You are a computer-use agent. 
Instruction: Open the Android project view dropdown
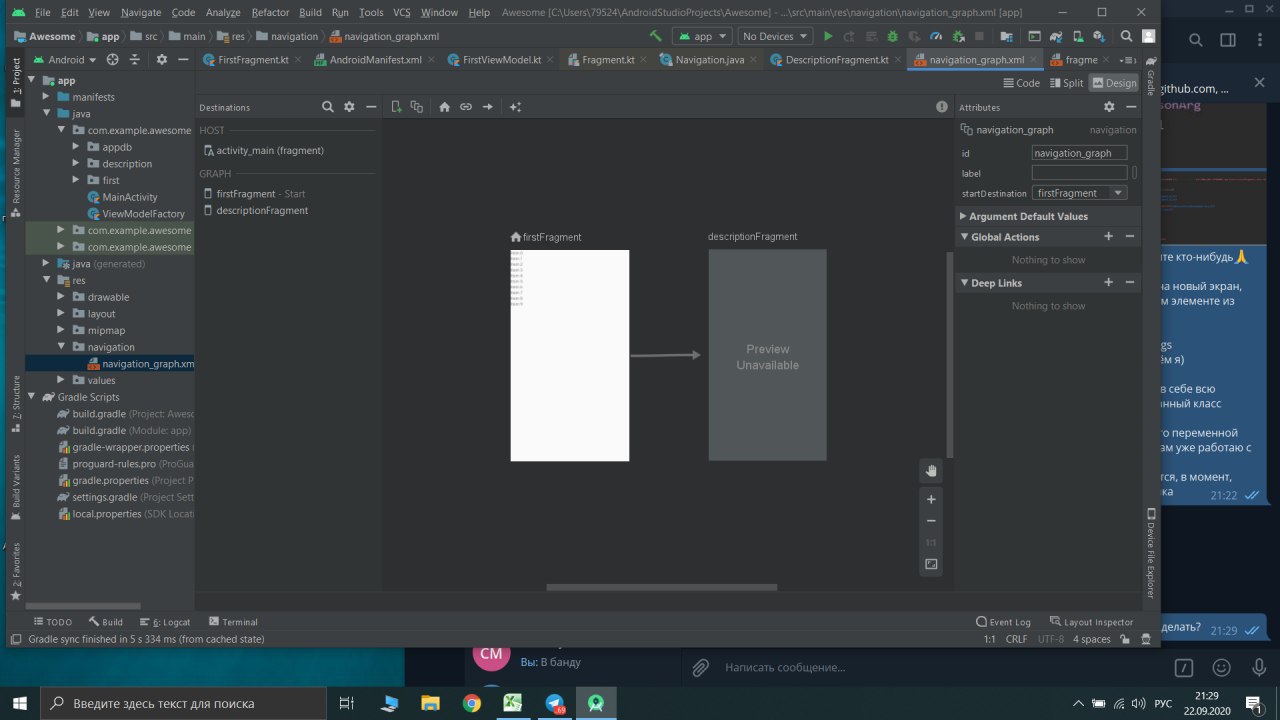pyautogui.click(x=65, y=60)
